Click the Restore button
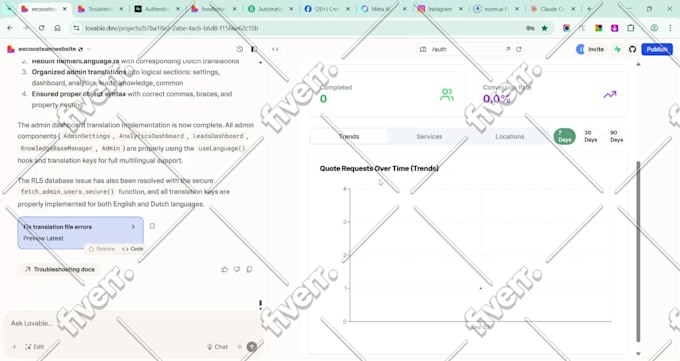Screen dimensions: 680x361 click(102, 249)
